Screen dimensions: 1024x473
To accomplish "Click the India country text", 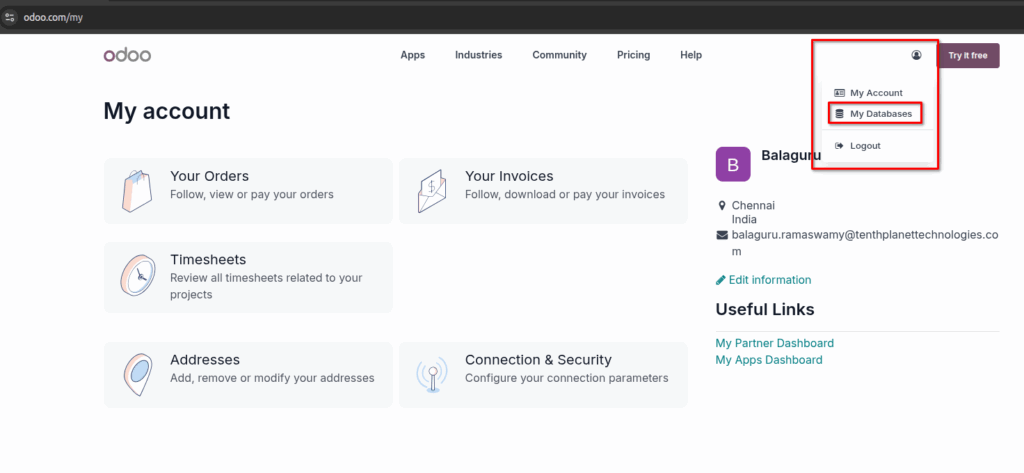I will (x=744, y=220).
